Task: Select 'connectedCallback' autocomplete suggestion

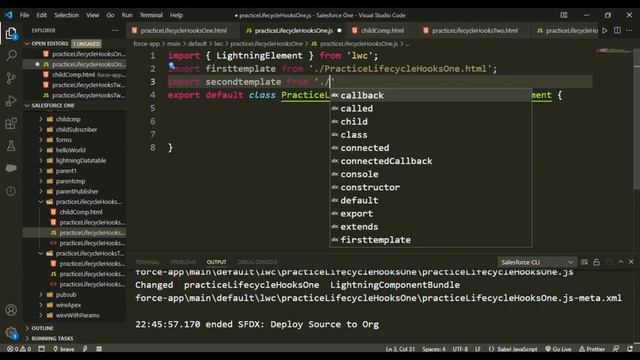Action: 431,161
